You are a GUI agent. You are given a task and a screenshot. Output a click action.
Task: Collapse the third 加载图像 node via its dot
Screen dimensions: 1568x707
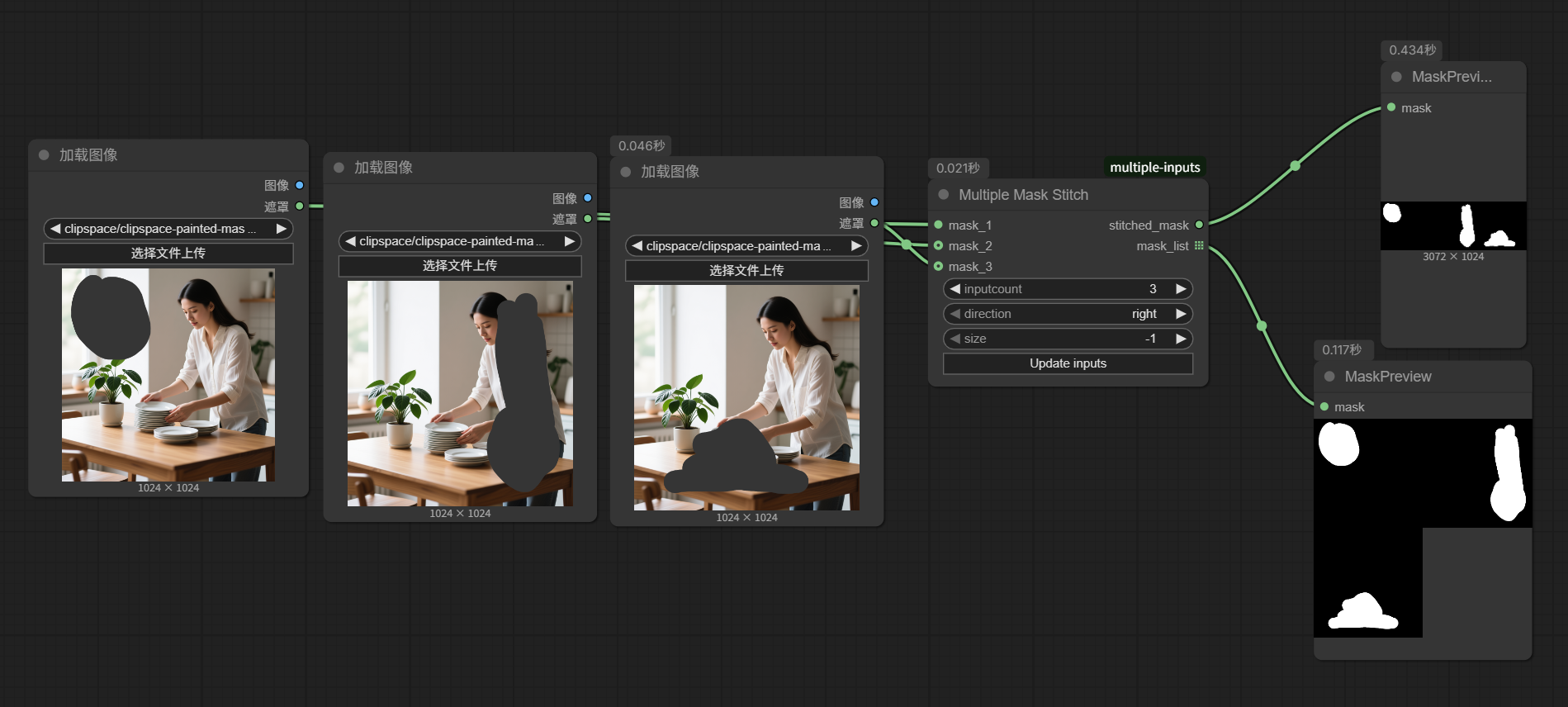pyautogui.click(x=626, y=172)
